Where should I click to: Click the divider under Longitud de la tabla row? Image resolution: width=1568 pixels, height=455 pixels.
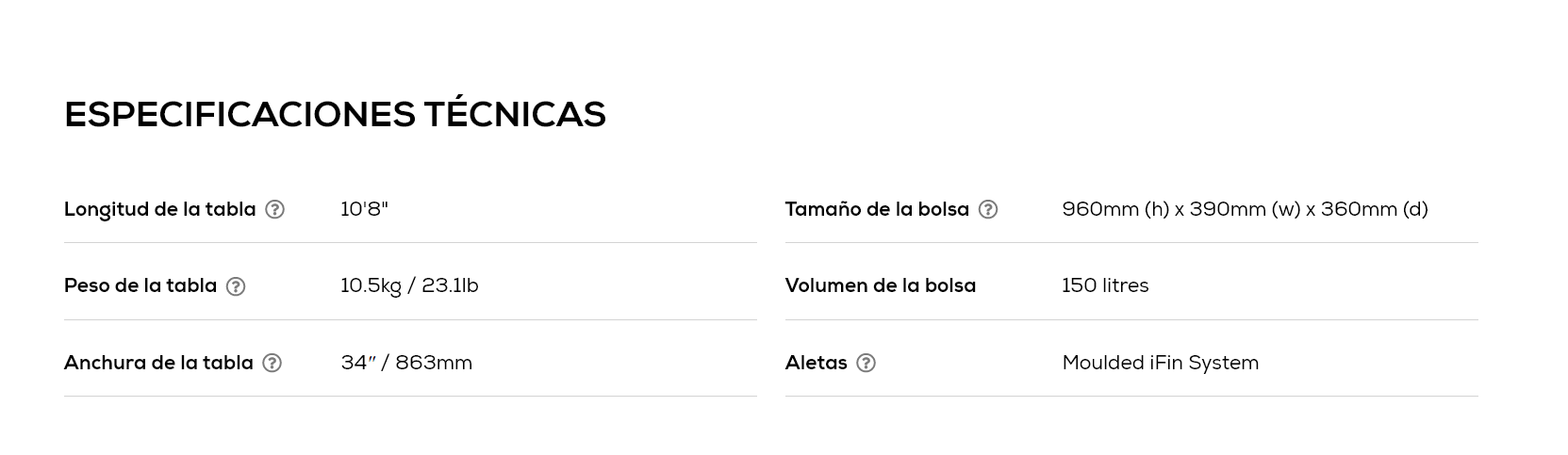tap(410, 243)
